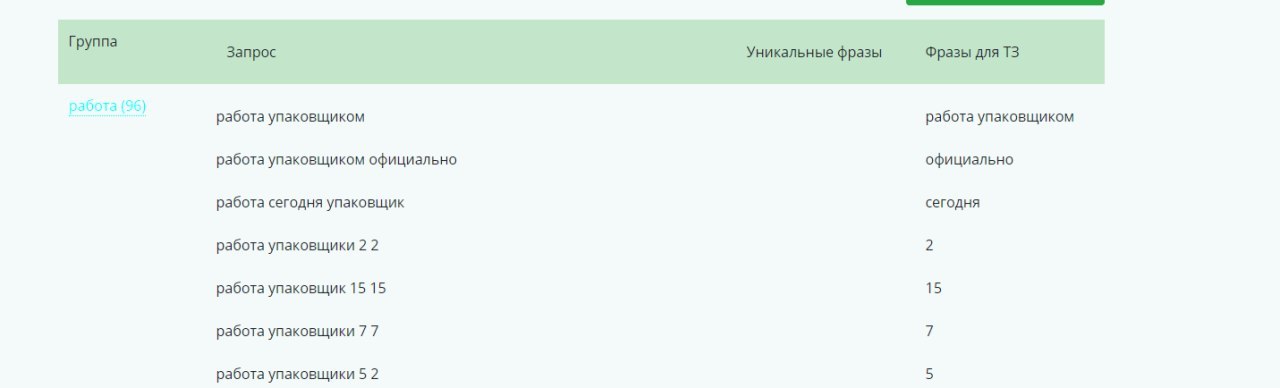The height and width of the screenshot is (388, 1280).
Task: Click the "5" cell in Фразы для ТЗ
Action: 930,375
